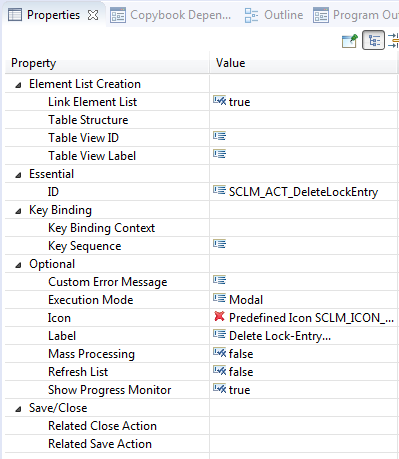Screen dimensions: 399x459
Task: Switch to the Properties tab
Action: [x=53, y=15]
